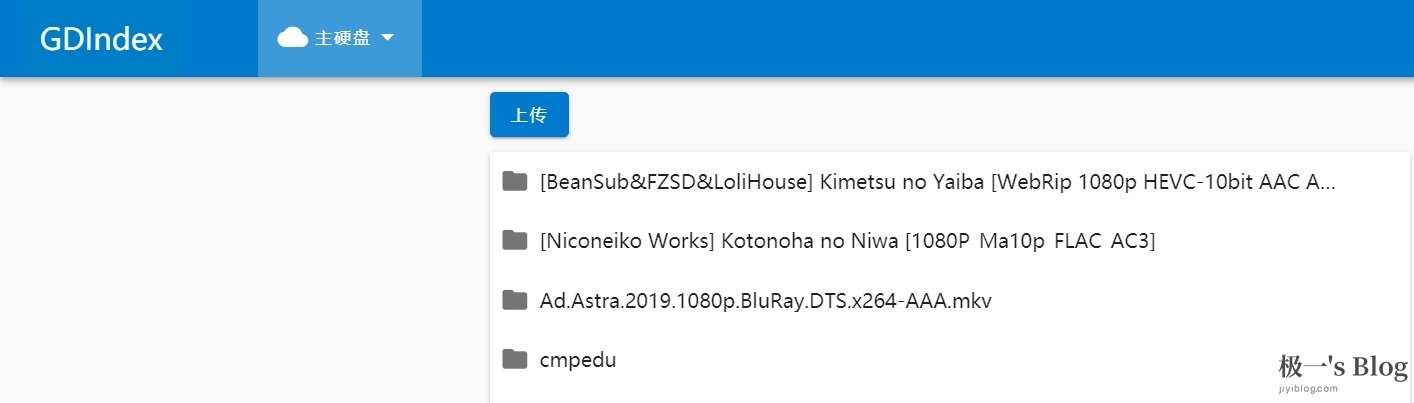1414x403 pixels.
Task: Click the jiyiblog.com watermark URL
Action: 1308,388
